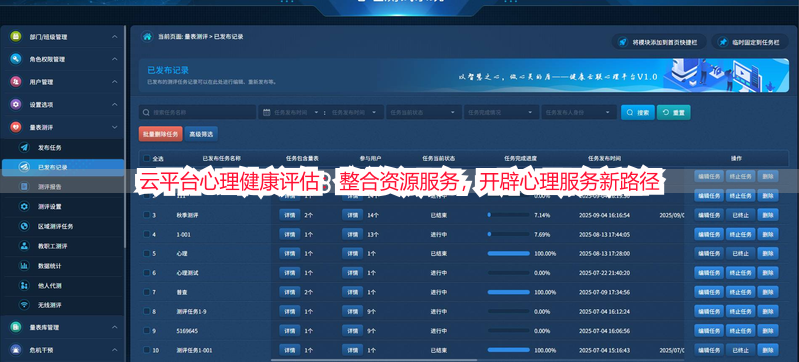Viewport: 799px width, 362px height.
Task: Click the gear icon beside 测评设置
Action: pyautogui.click(x=24, y=206)
